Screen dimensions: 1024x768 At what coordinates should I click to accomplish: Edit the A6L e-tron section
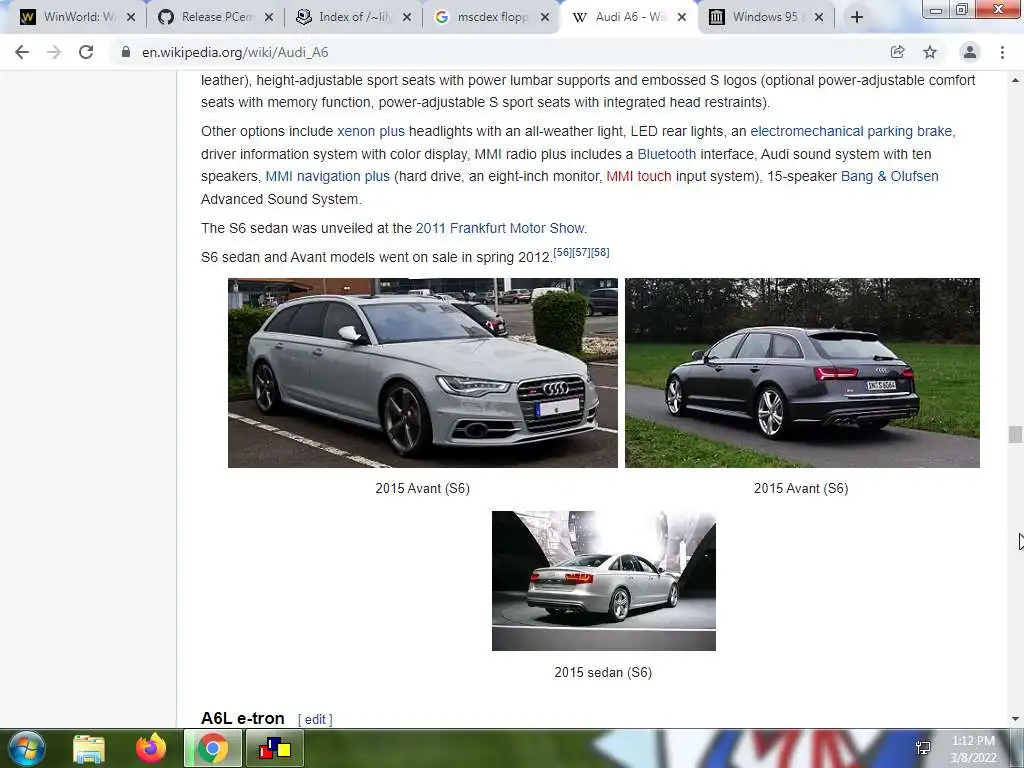[315, 719]
